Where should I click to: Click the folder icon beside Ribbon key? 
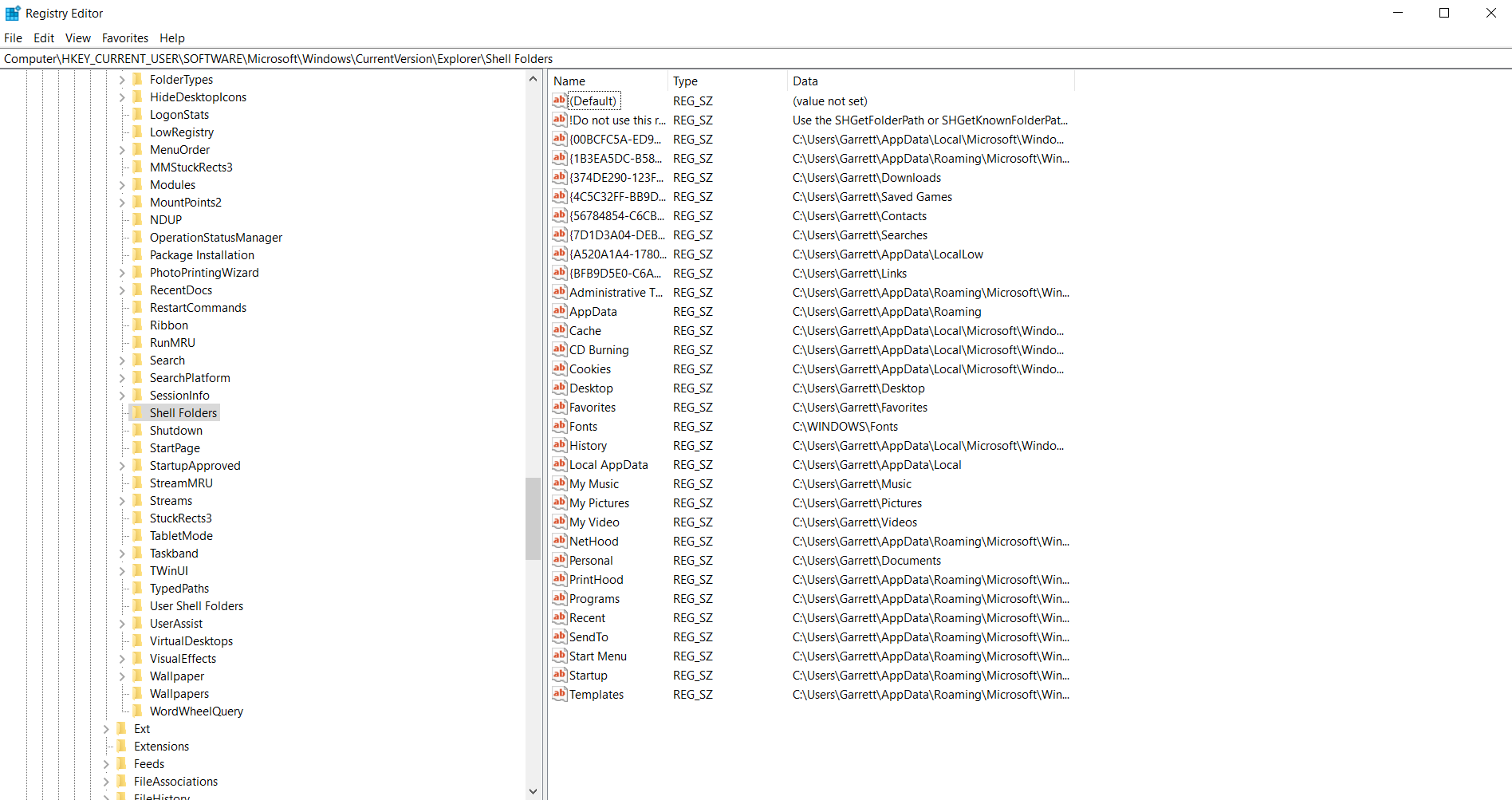tap(137, 325)
